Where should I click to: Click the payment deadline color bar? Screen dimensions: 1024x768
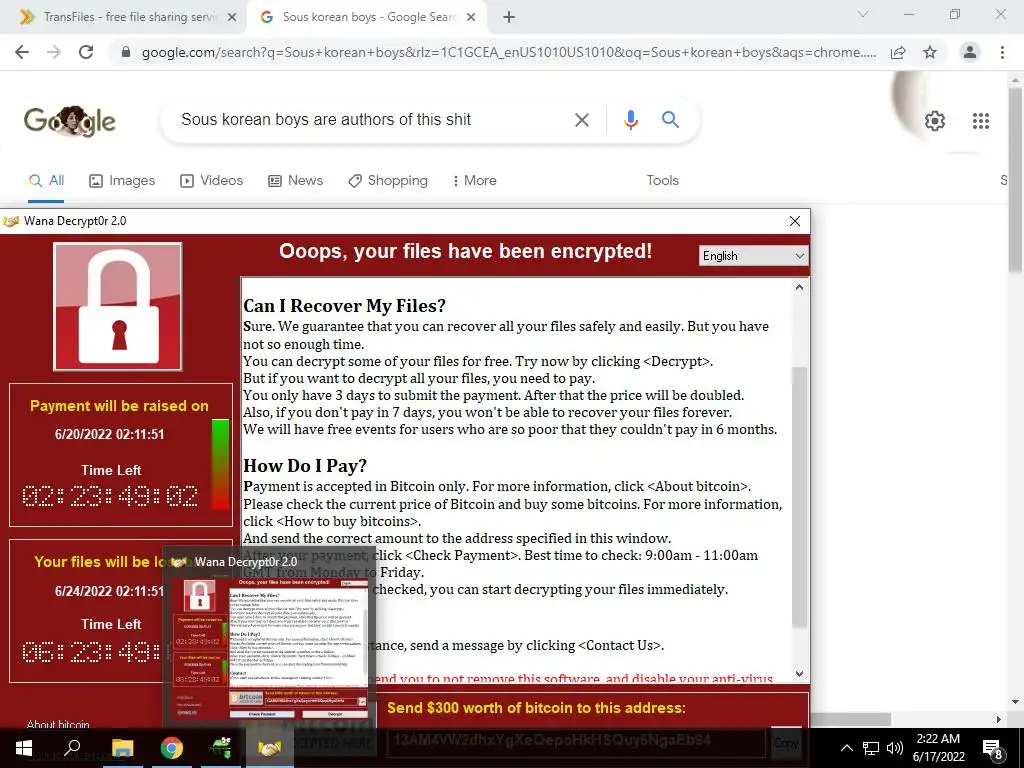tap(221, 464)
